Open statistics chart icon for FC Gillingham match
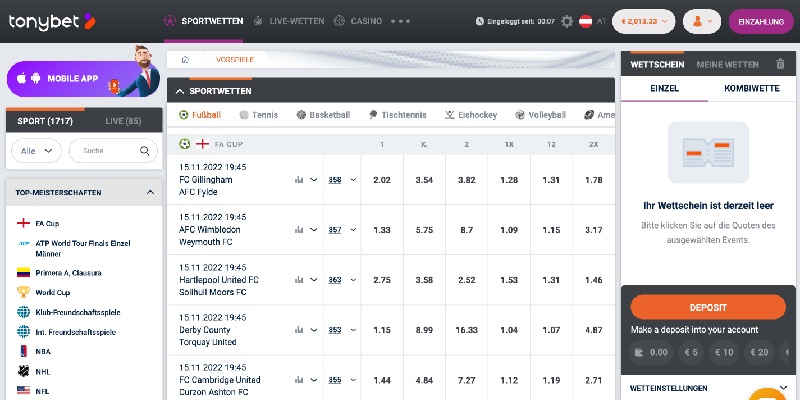Viewport: 800px width, 400px height. [x=299, y=180]
